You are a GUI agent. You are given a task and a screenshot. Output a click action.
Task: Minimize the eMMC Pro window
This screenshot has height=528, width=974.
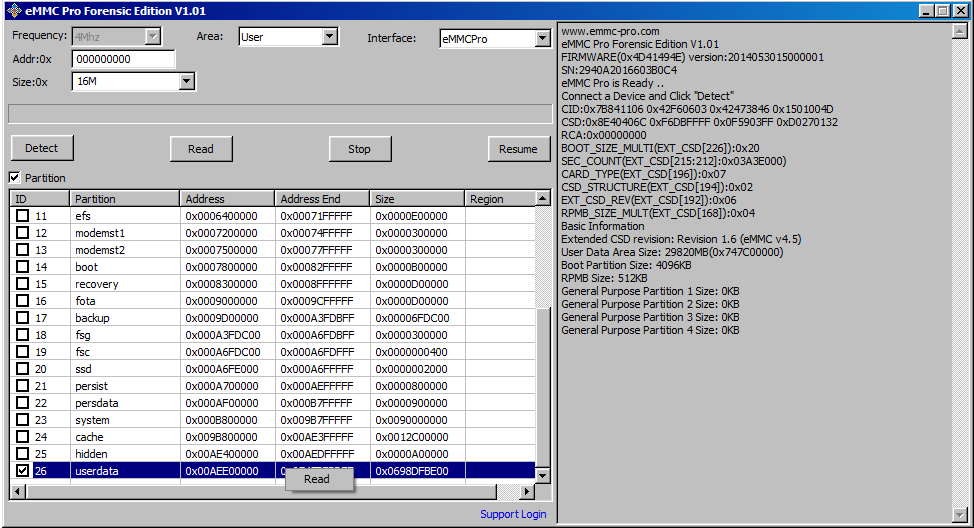click(926, 11)
